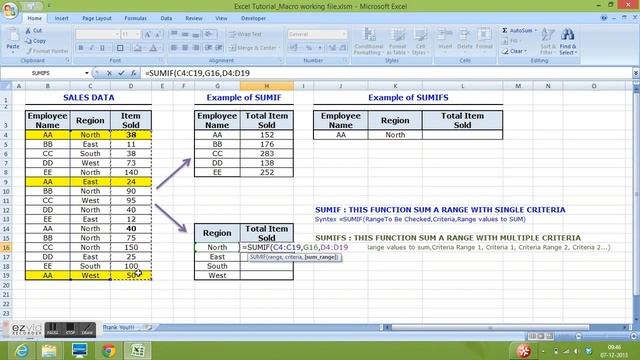Click the Excel Help icon
This screenshot has width=640, height=360.
(604, 18)
